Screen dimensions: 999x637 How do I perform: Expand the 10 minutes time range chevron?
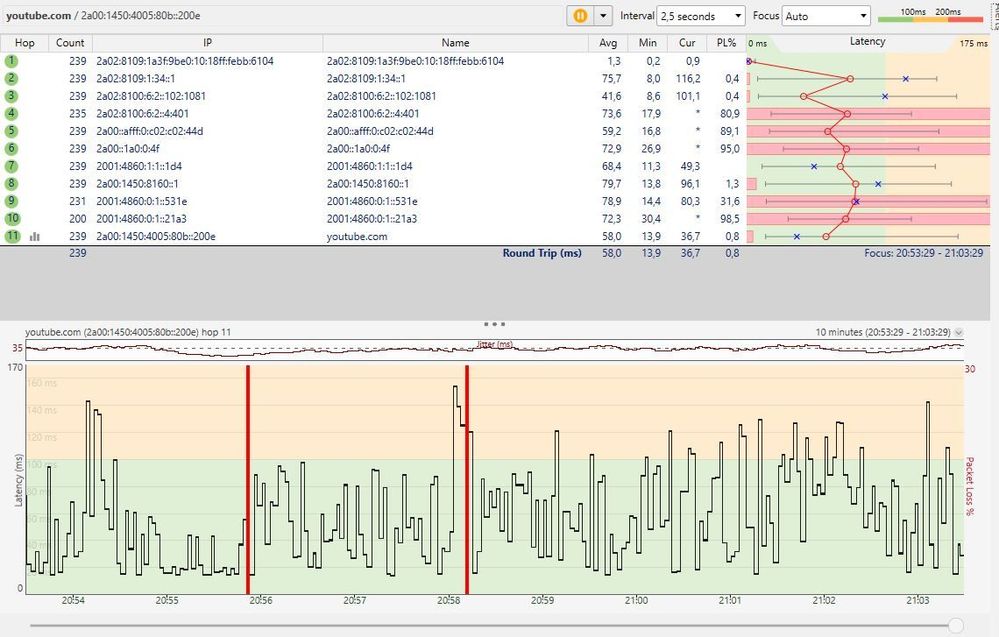coord(959,333)
